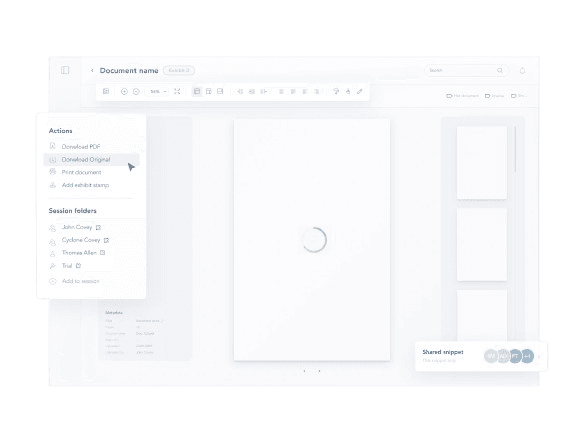The height and width of the screenshot is (433, 577).
Task: Go to previous page arrow below document
Action: coord(304,371)
